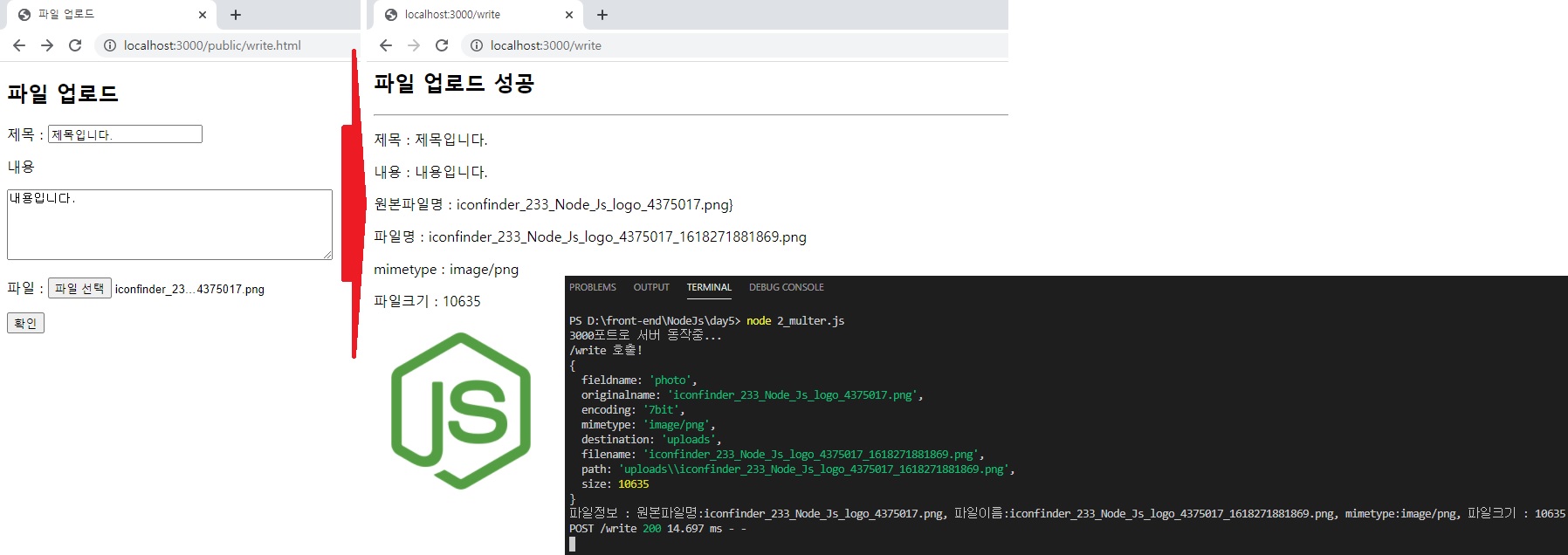Switch to the PROBLEMS panel tab

[x=593, y=287]
